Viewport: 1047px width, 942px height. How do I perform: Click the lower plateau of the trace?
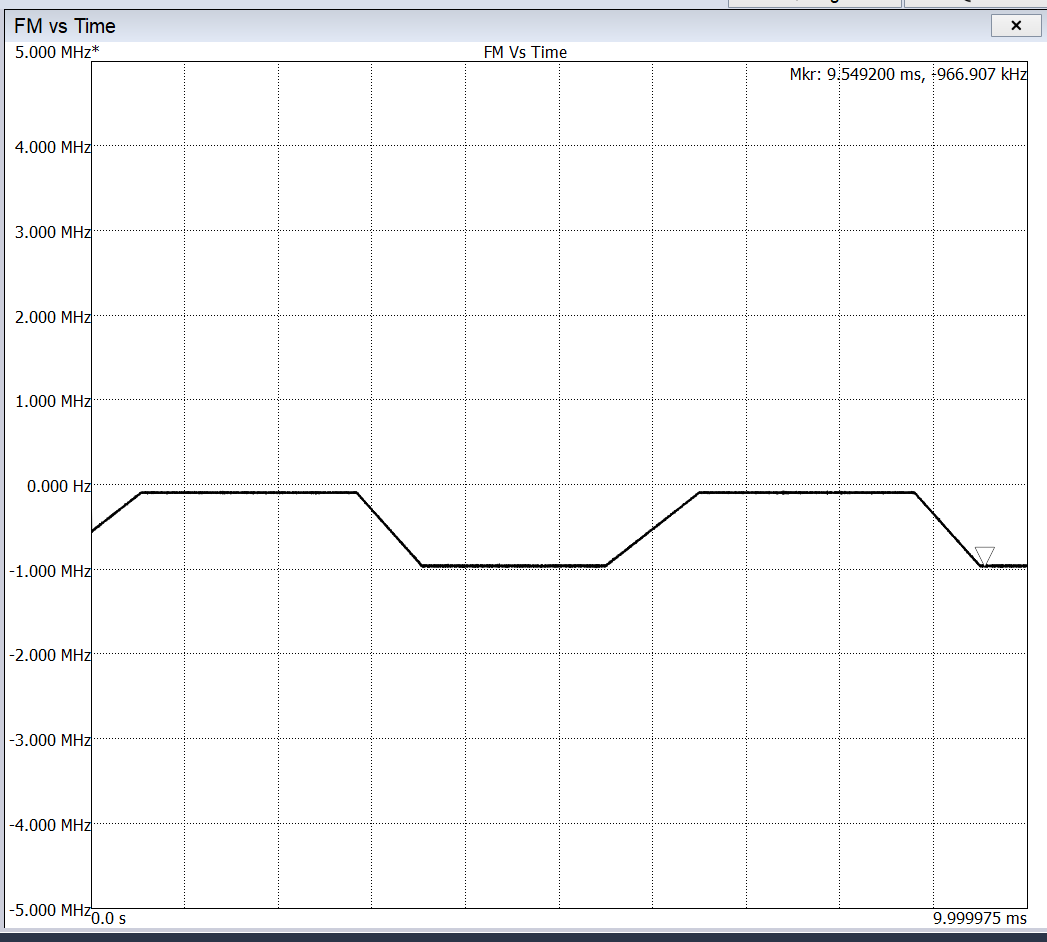513,565
